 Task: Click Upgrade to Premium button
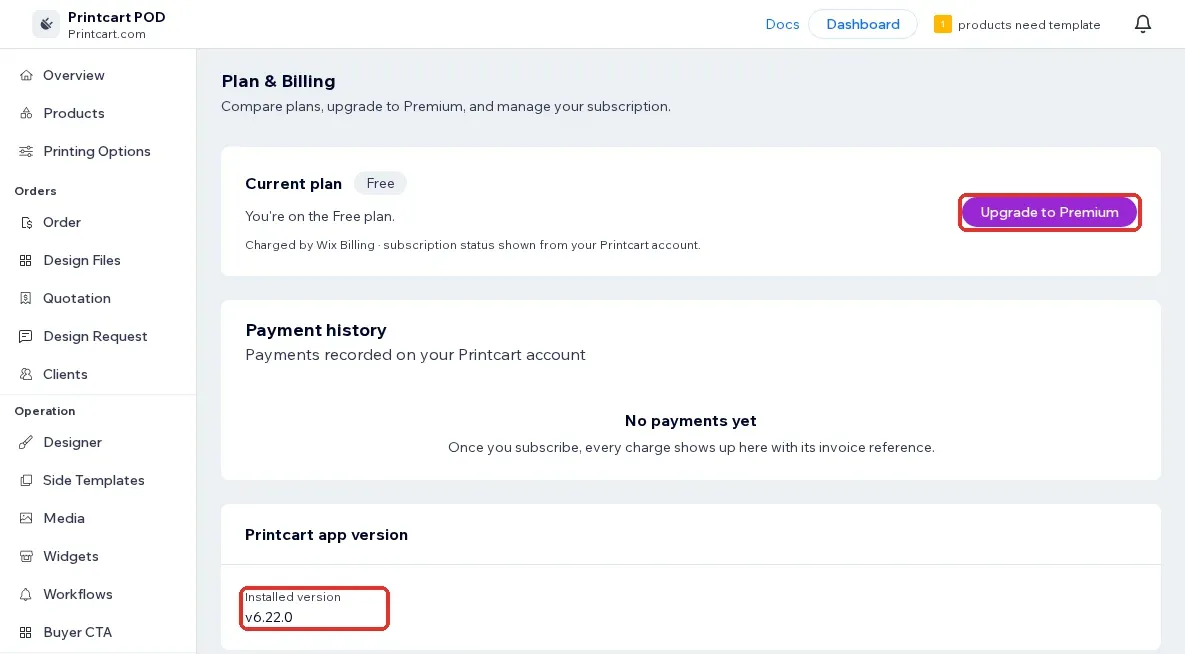pyautogui.click(x=1049, y=212)
